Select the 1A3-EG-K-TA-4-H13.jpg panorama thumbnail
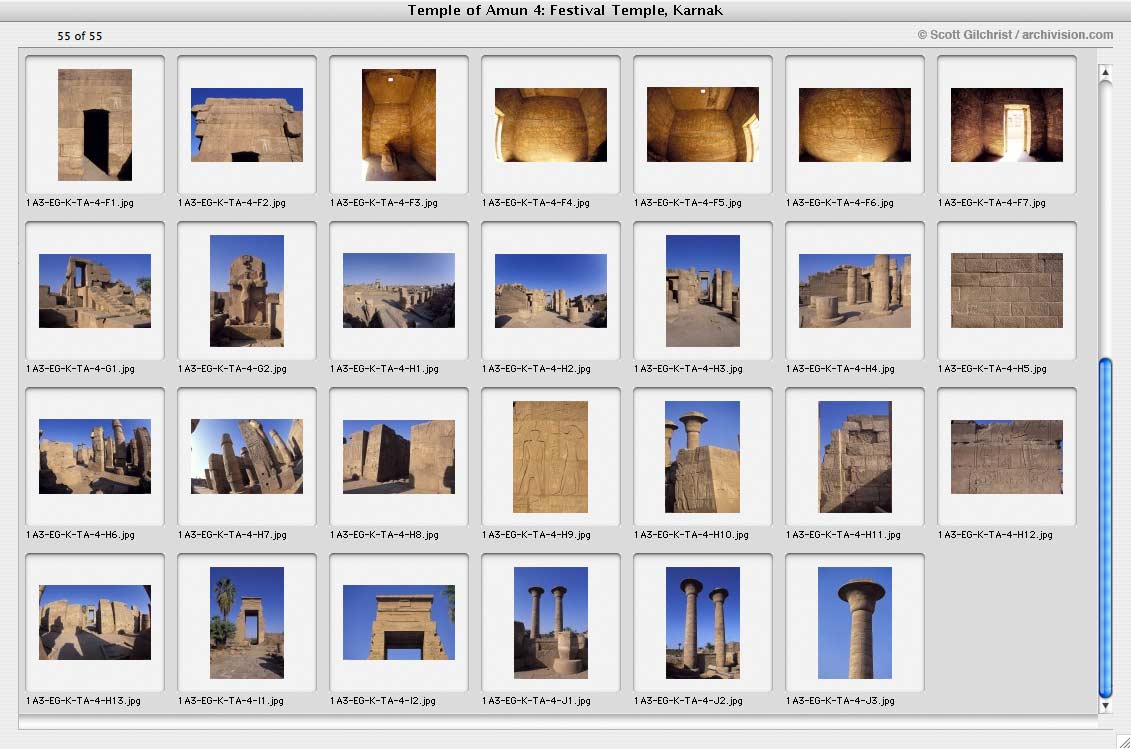Image resolution: width=1131 pixels, height=749 pixels. (x=94, y=623)
